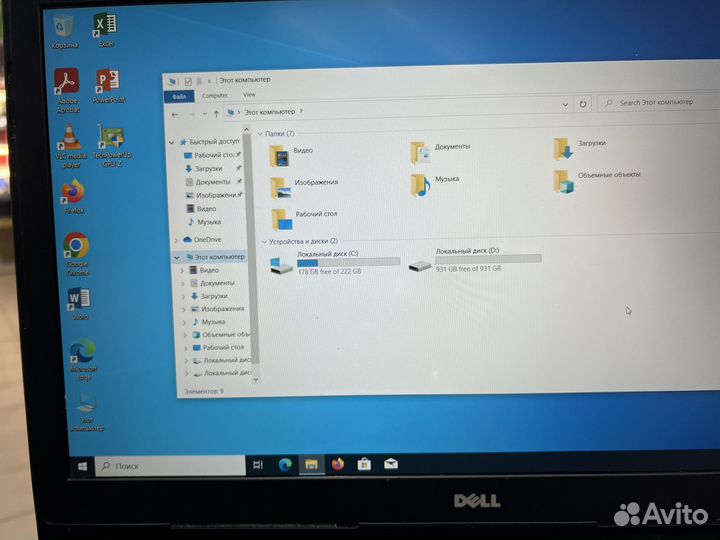Click the properties checkmark in quick access toolbar
Viewport: 720px width, 540px height.
click(x=188, y=82)
